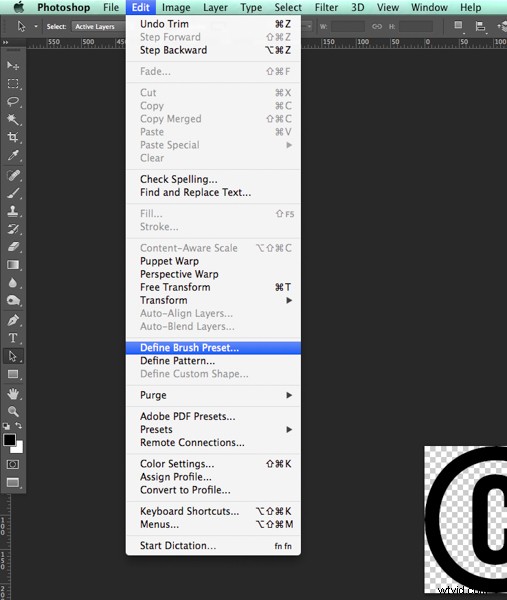Choose Convert to Profile

point(213,490)
